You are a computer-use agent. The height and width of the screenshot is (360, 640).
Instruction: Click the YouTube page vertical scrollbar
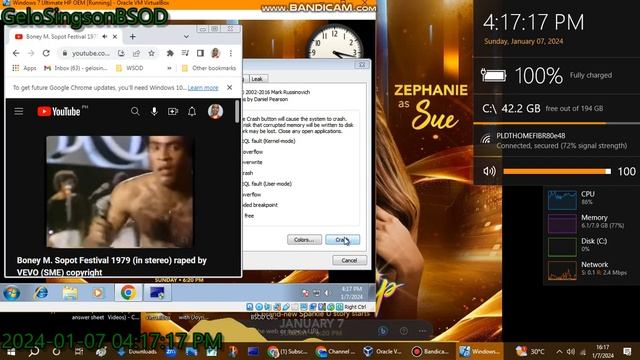(237, 111)
